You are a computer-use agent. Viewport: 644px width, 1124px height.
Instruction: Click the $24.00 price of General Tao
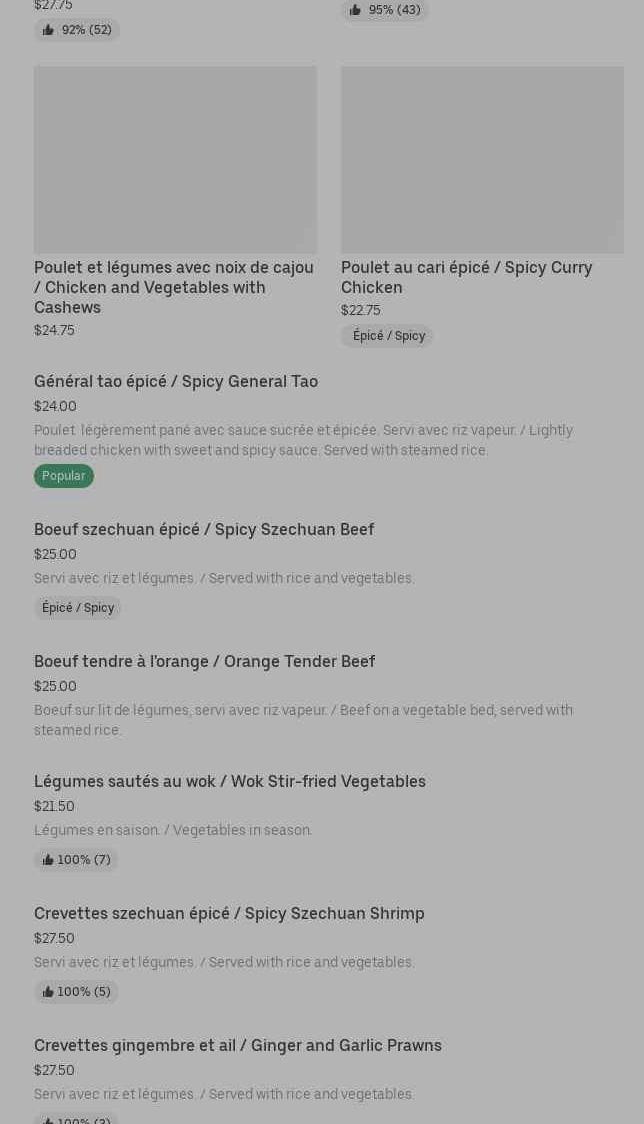55,406
